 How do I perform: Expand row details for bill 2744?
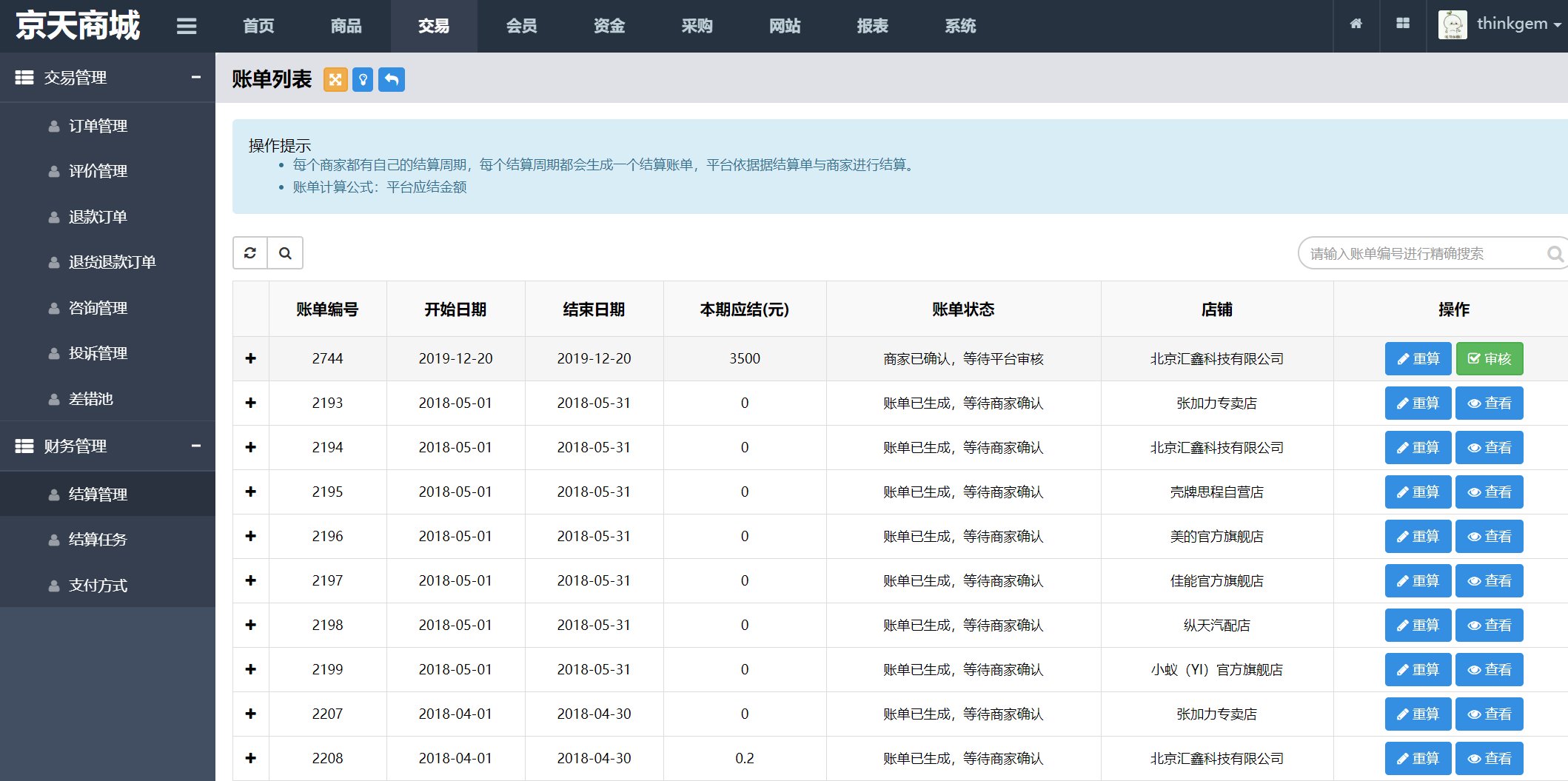[251, 358]
